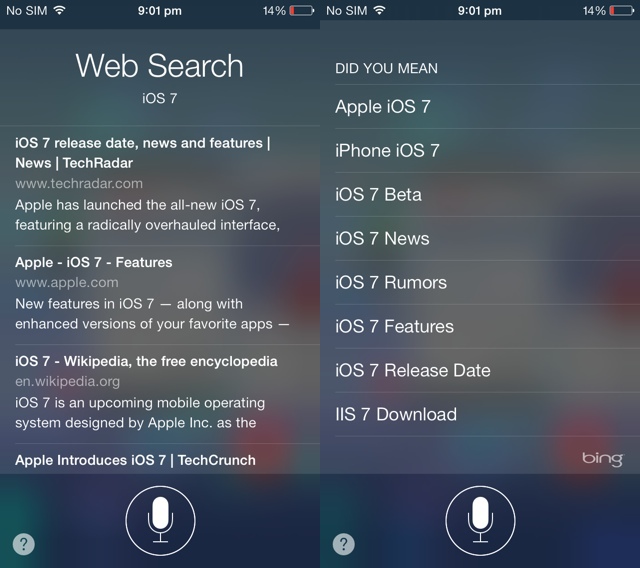Tap the Siri microphone on Web Search screen
Image resolution: width=640 pixels, height=568 pixels.
pyautogui.click(x=160, y=521)
